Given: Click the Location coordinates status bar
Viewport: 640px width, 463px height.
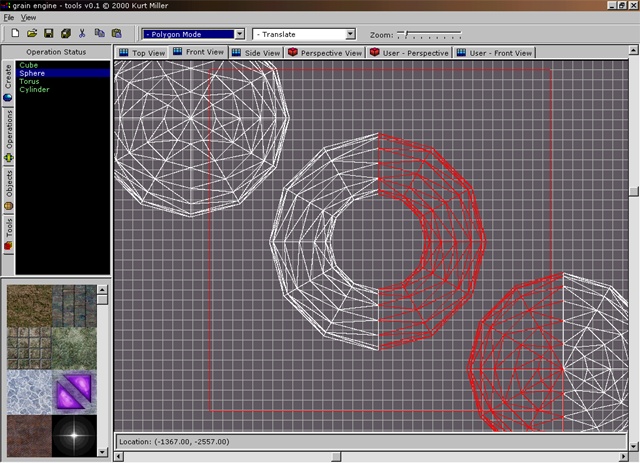Looking at the screenshot, I should 371,441.
